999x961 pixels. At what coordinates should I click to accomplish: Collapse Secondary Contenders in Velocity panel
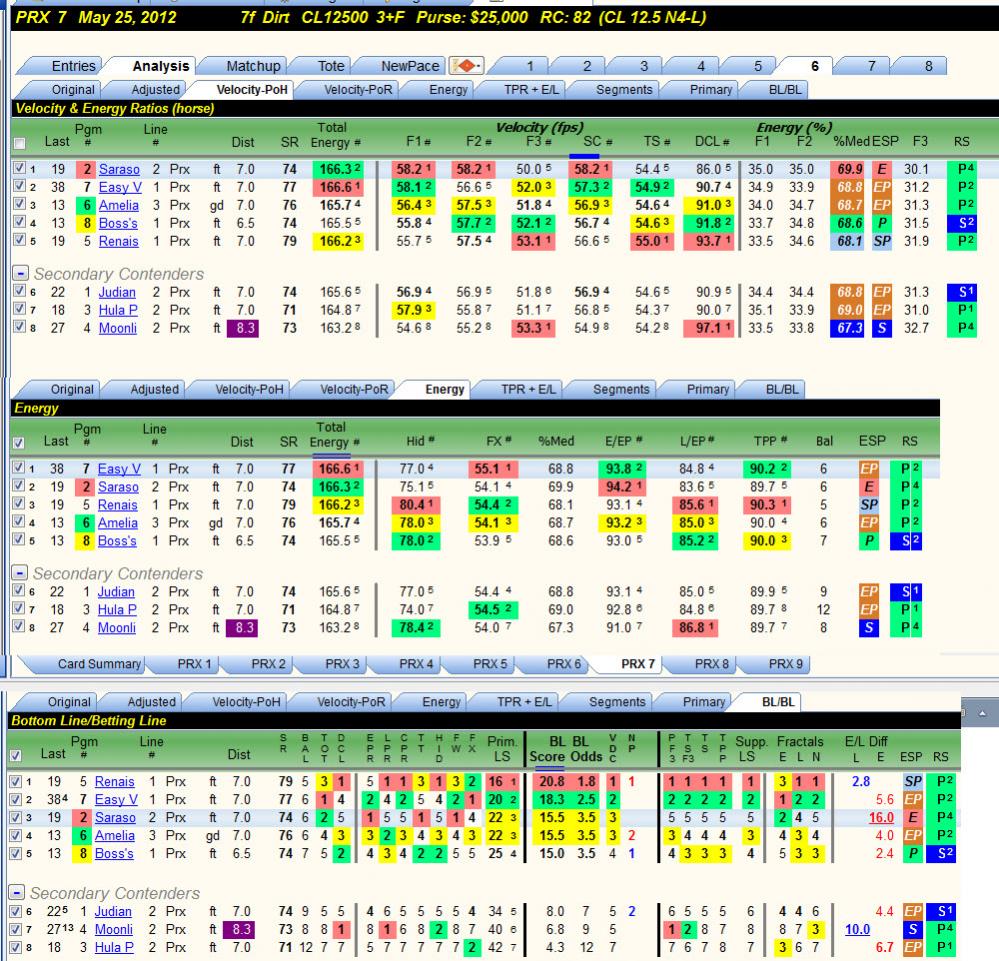coord(20,274)
